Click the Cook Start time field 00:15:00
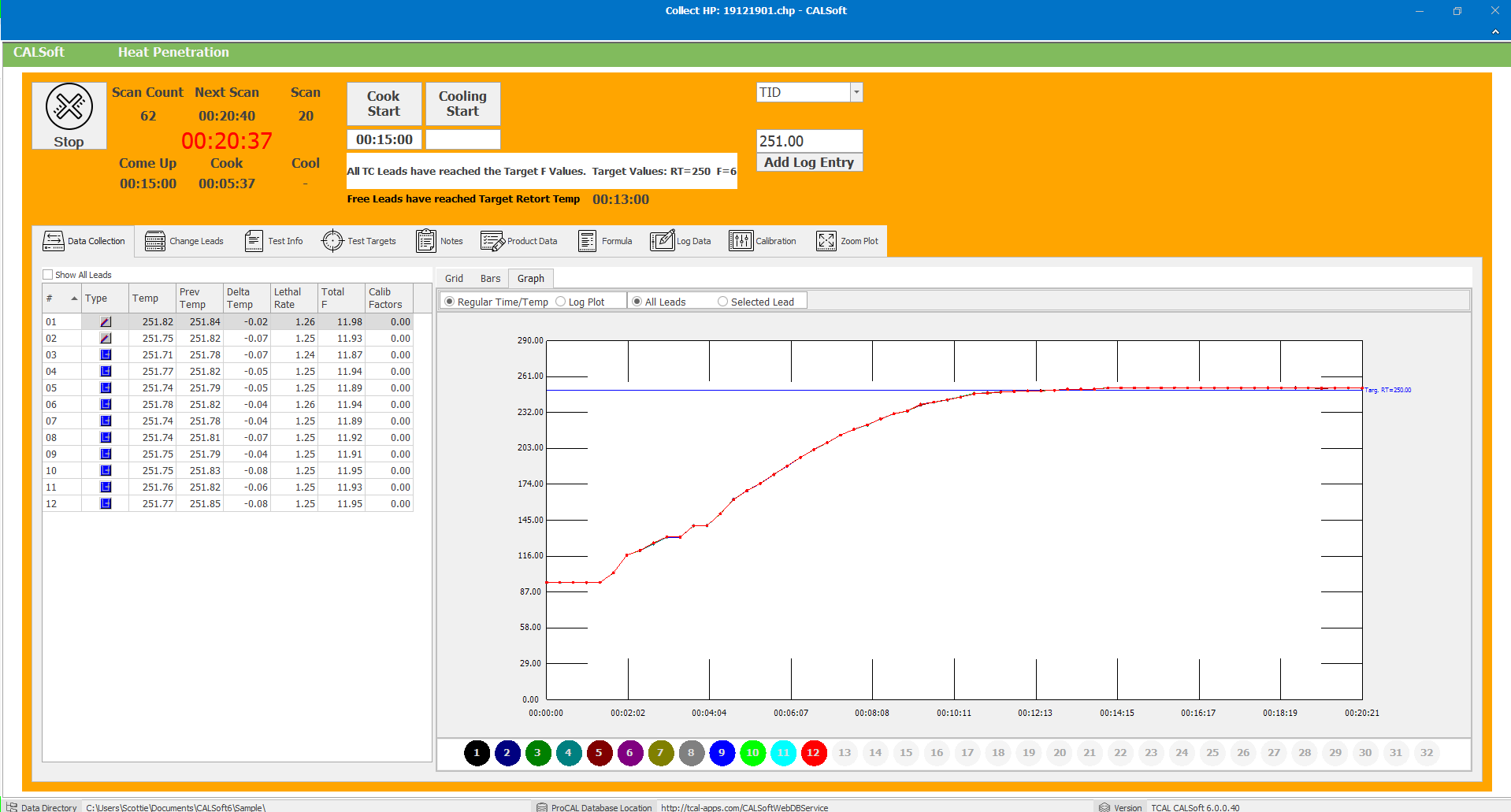The width and height of the screenshot is (1511, 812). pyautogui.click(x=384, y=139)
